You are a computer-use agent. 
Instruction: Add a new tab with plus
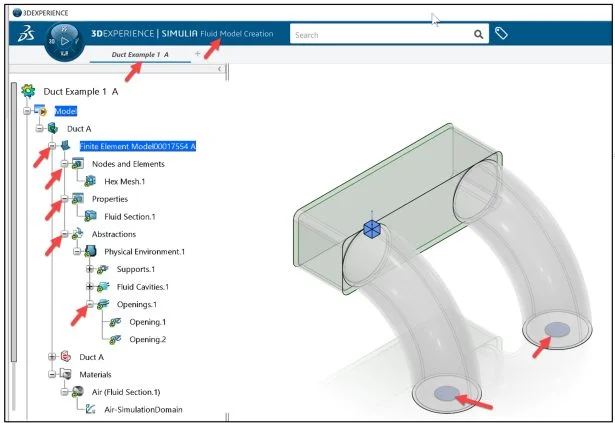(198, 53)
